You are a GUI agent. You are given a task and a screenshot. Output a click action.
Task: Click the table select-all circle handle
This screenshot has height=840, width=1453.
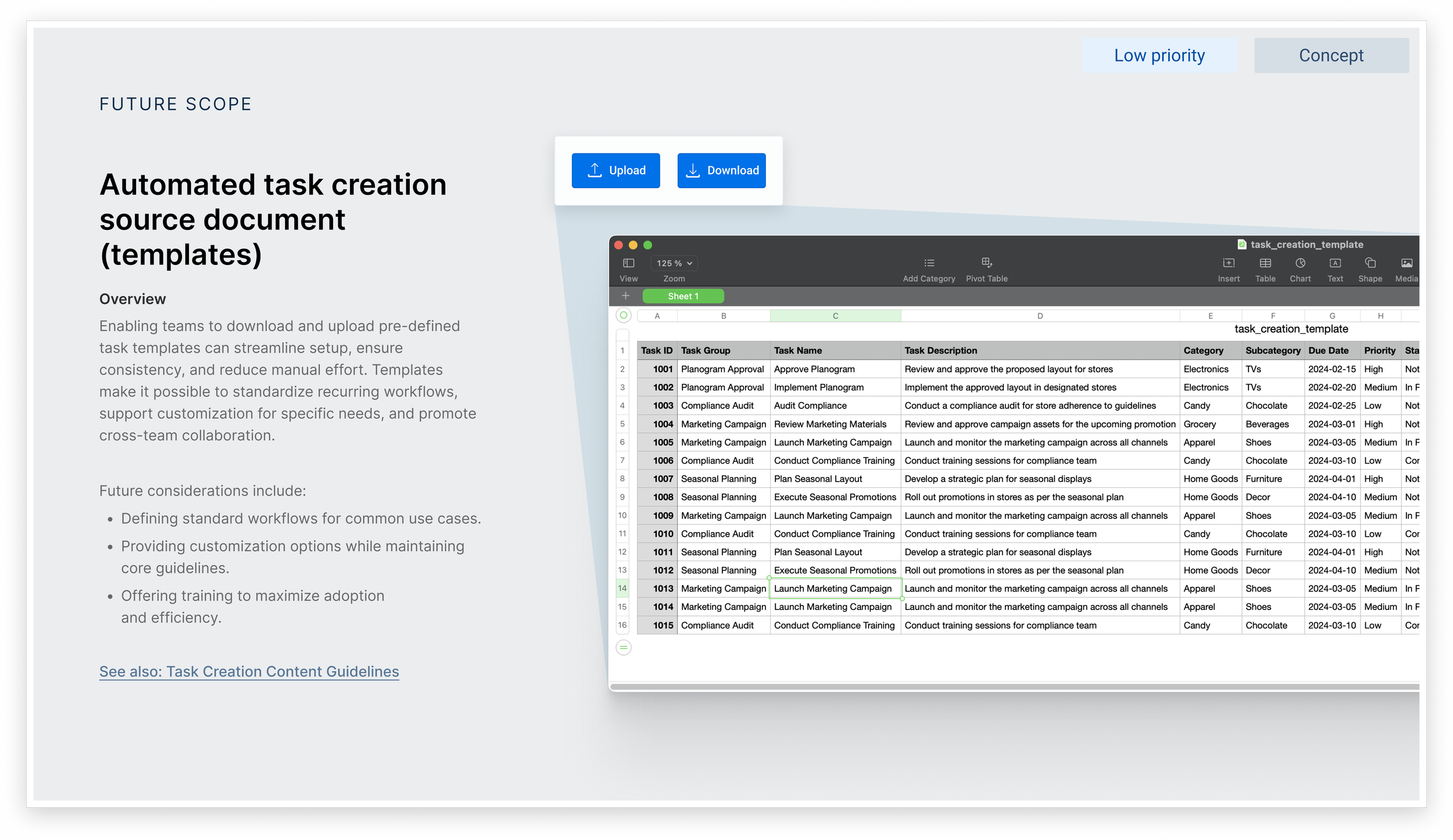(623, 315)
